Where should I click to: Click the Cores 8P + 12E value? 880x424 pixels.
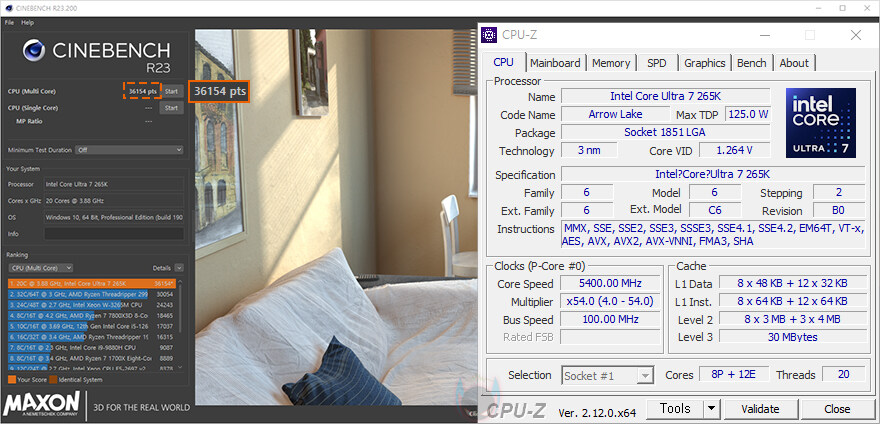[x=735, y=375]
